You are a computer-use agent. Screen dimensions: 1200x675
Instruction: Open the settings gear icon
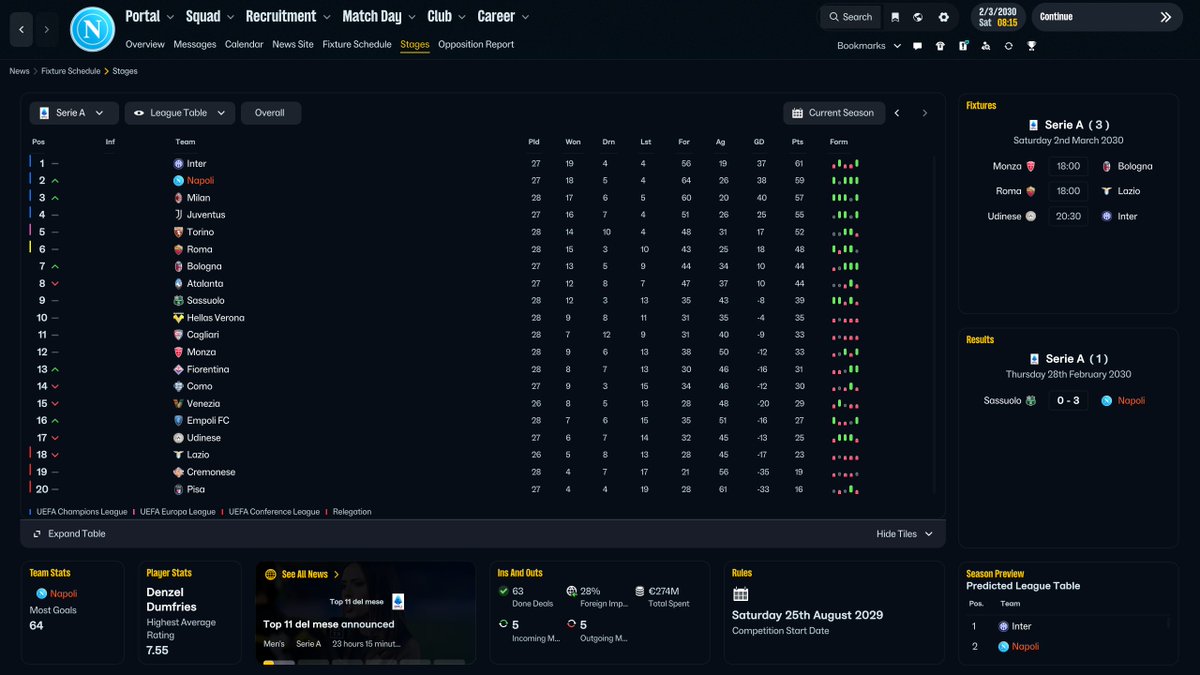(944, 17)
